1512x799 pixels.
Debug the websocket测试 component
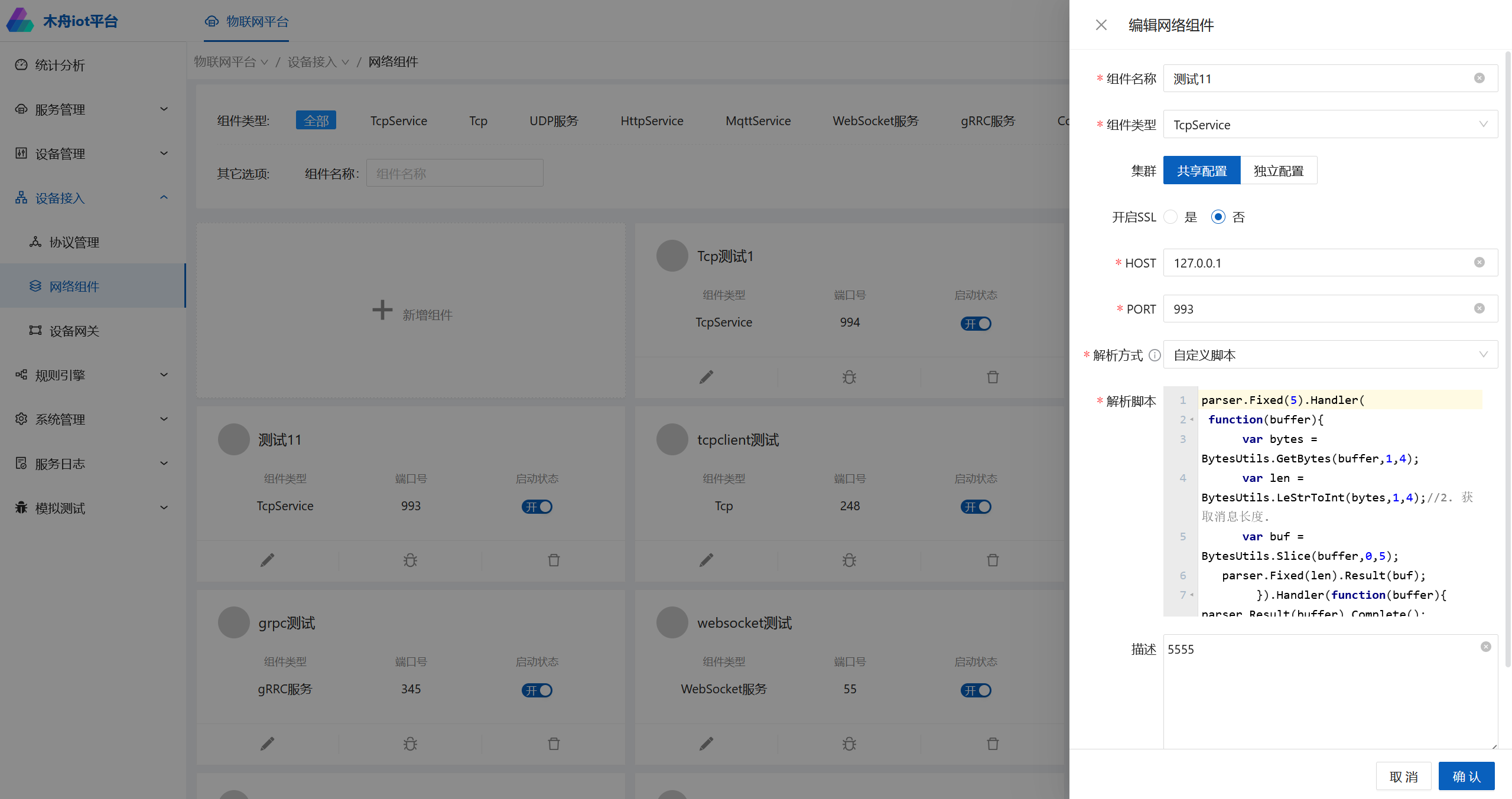pos(849,743)
